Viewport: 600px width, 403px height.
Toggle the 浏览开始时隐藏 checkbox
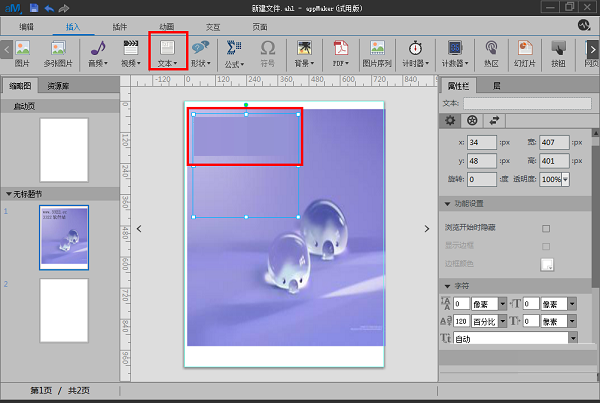[545, 227]
